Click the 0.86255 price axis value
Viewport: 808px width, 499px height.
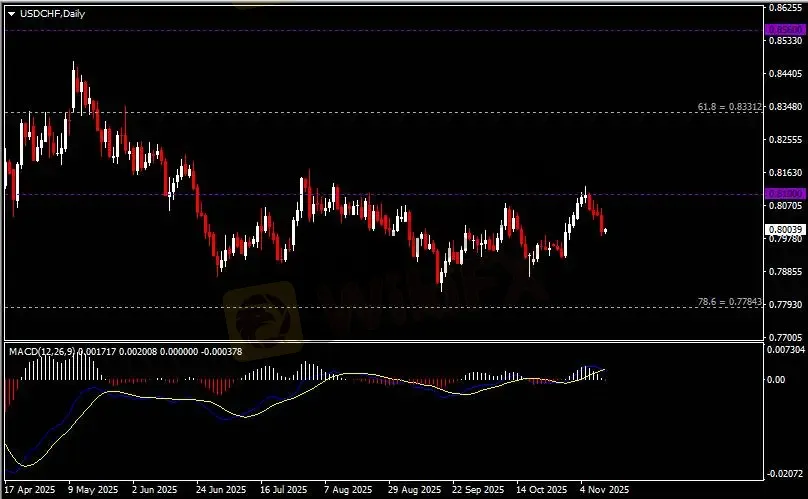[785, 8]
